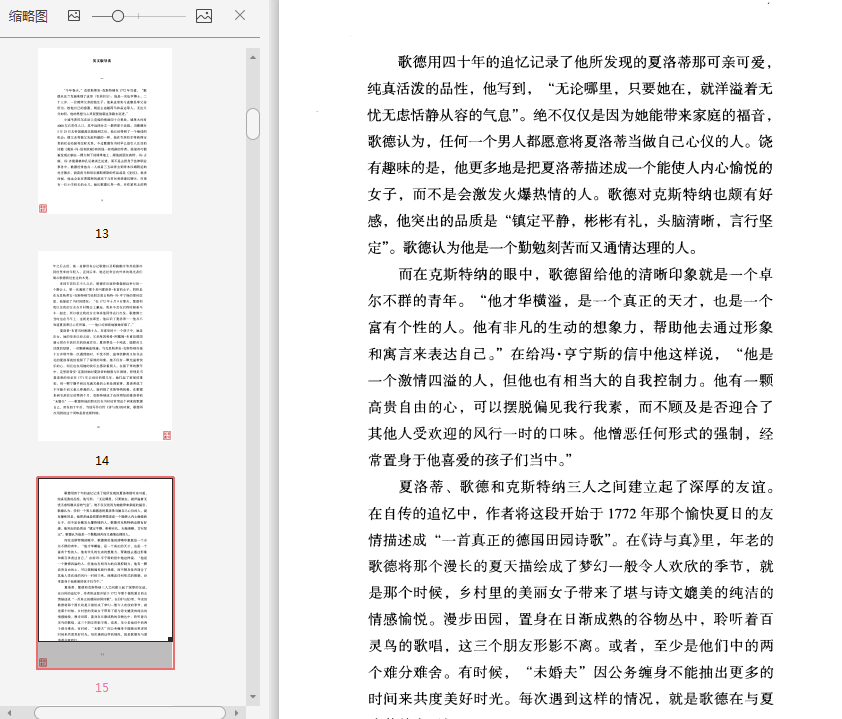Click the paragraph starting 而在克斯特纳的眼中
Viewport: 842px width, 719px height.
click(x=570, y=367)
